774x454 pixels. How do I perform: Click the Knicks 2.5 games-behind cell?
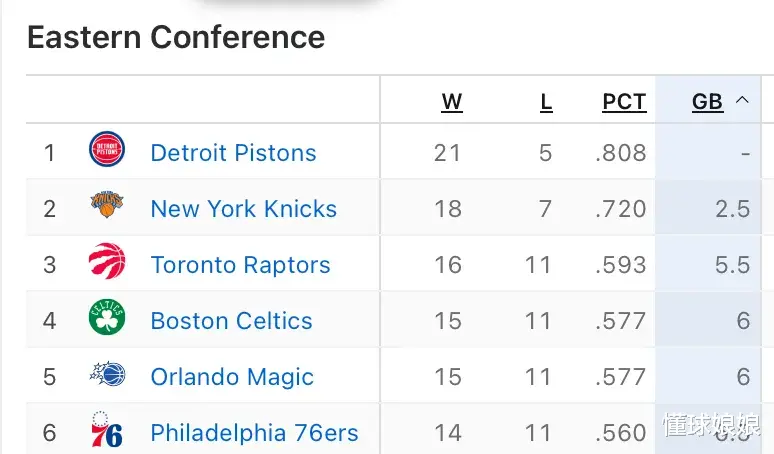coord(732,209)
